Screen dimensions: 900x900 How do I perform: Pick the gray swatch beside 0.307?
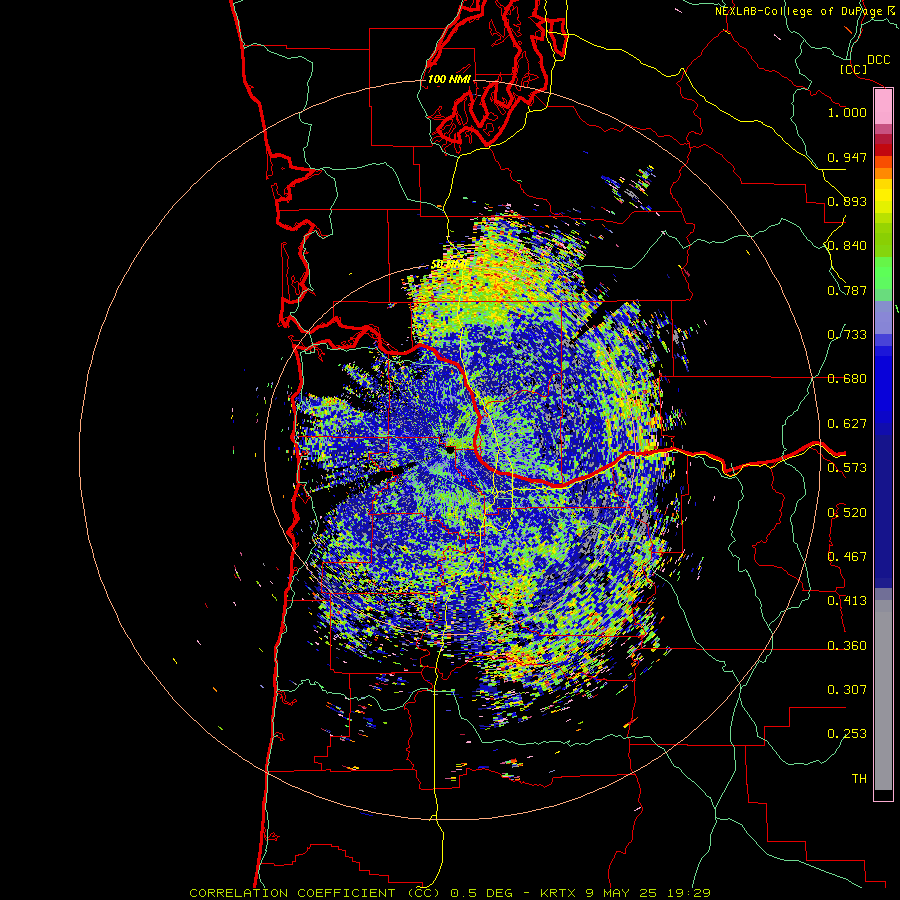click(883, 690)
